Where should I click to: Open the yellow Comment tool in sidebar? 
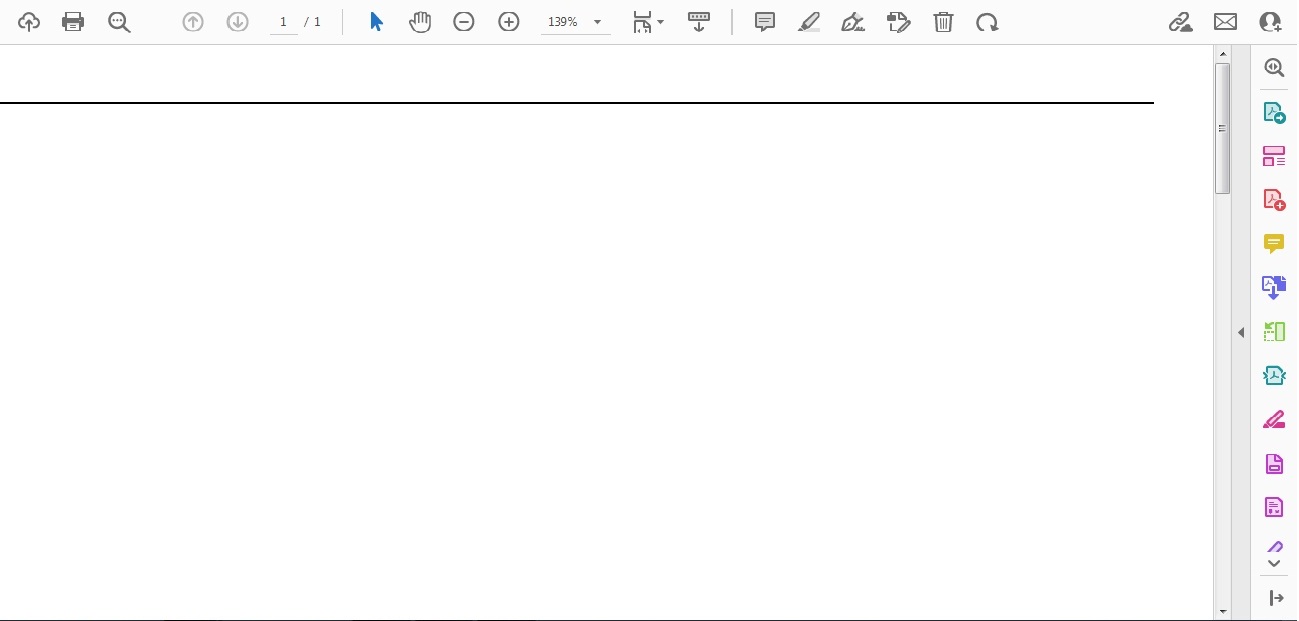1274,244
